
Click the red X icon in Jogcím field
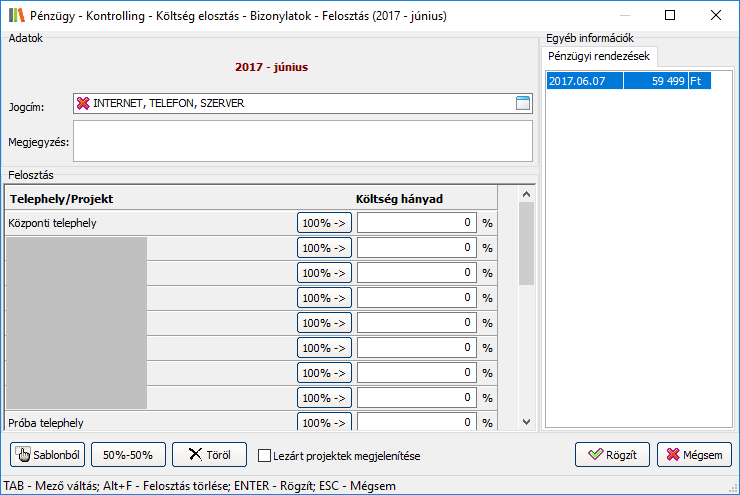[x=83, y=103]
